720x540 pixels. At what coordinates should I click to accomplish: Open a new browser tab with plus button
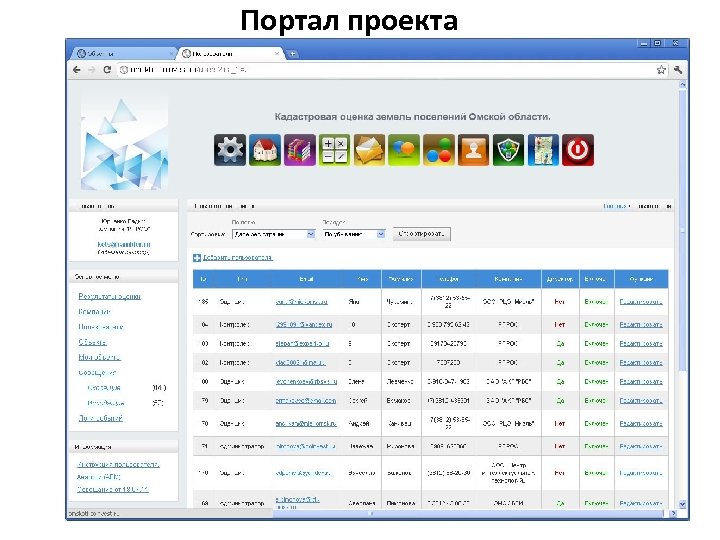(x=292, y=54)
